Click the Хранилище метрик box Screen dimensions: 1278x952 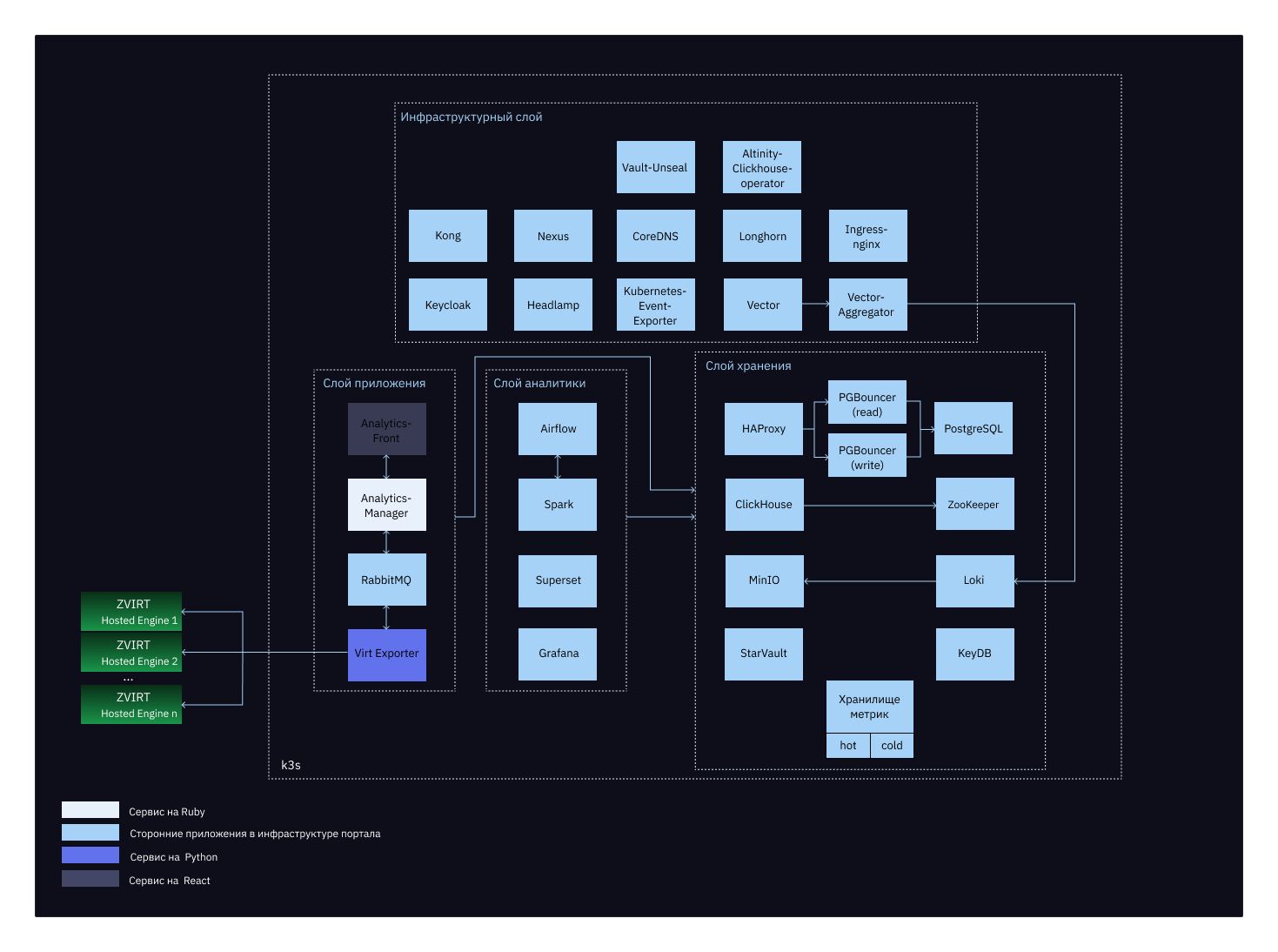pyautogui.click(x=870, y=707)
